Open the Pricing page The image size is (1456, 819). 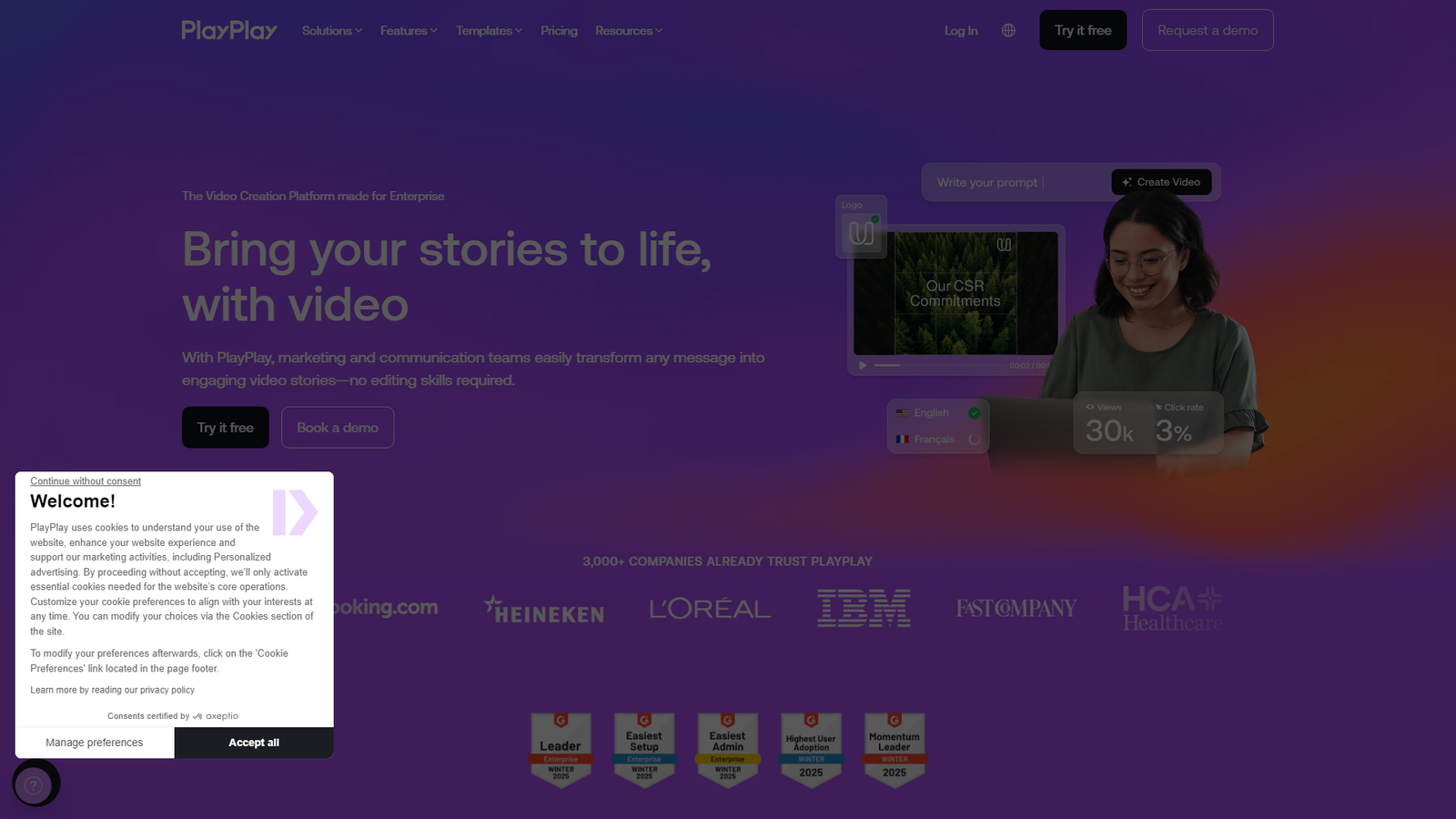559,31
